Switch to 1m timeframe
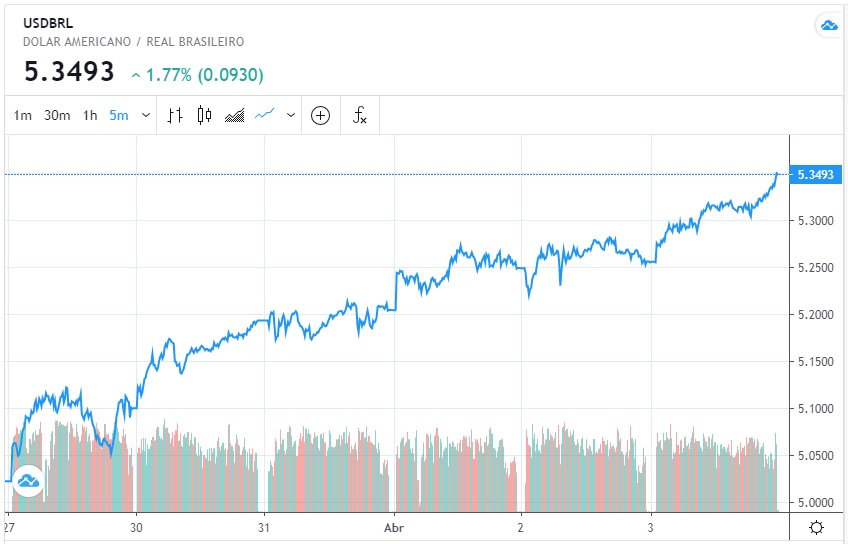848x544 pixels. click(22, 115)
